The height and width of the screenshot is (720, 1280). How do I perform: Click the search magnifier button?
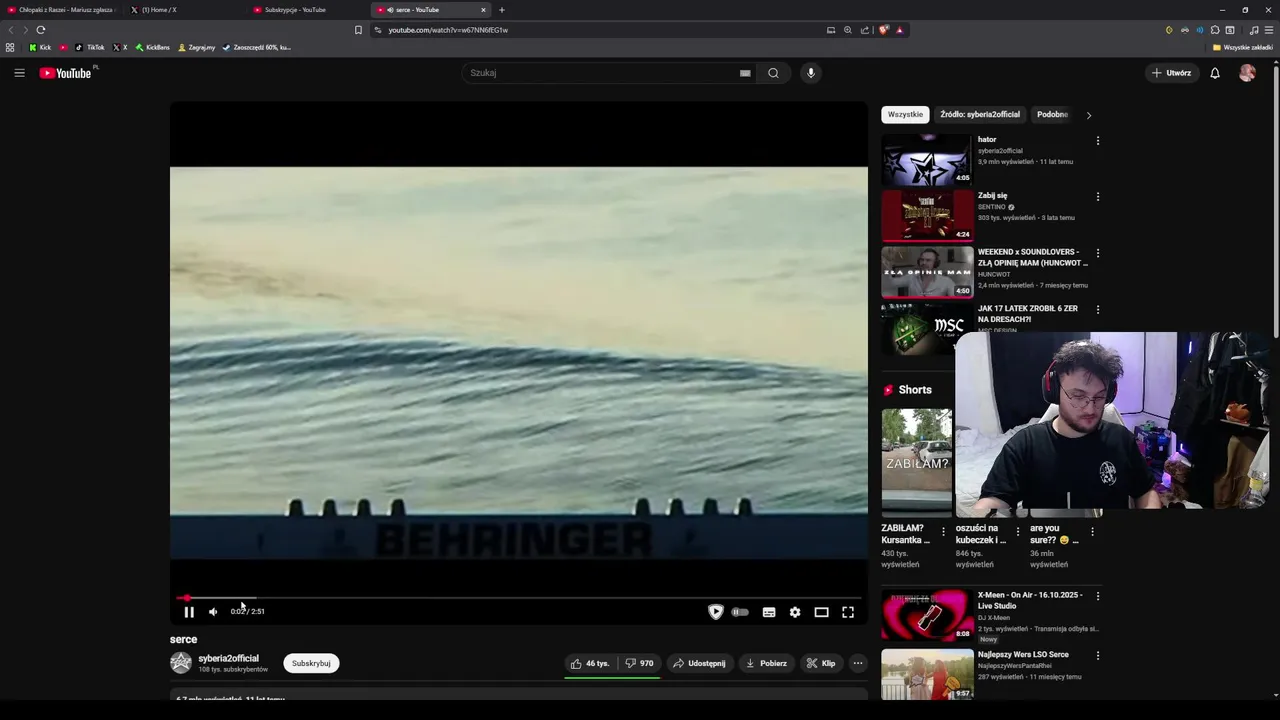coord(773,73)
